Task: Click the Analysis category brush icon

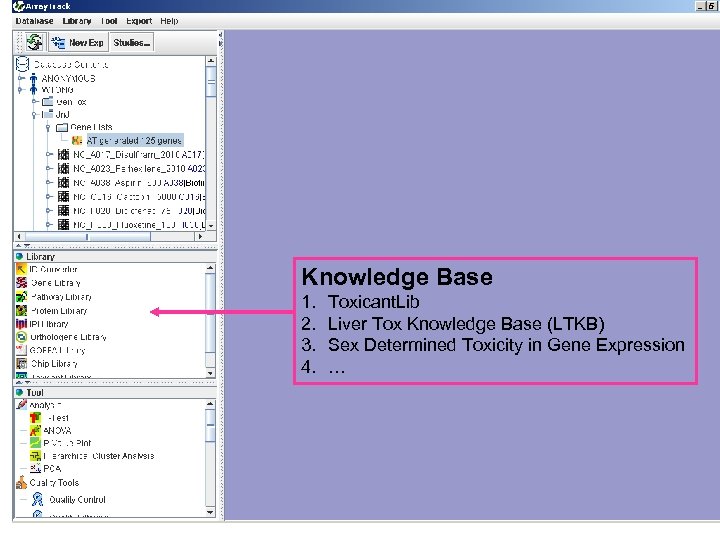Action: [21, 405]
